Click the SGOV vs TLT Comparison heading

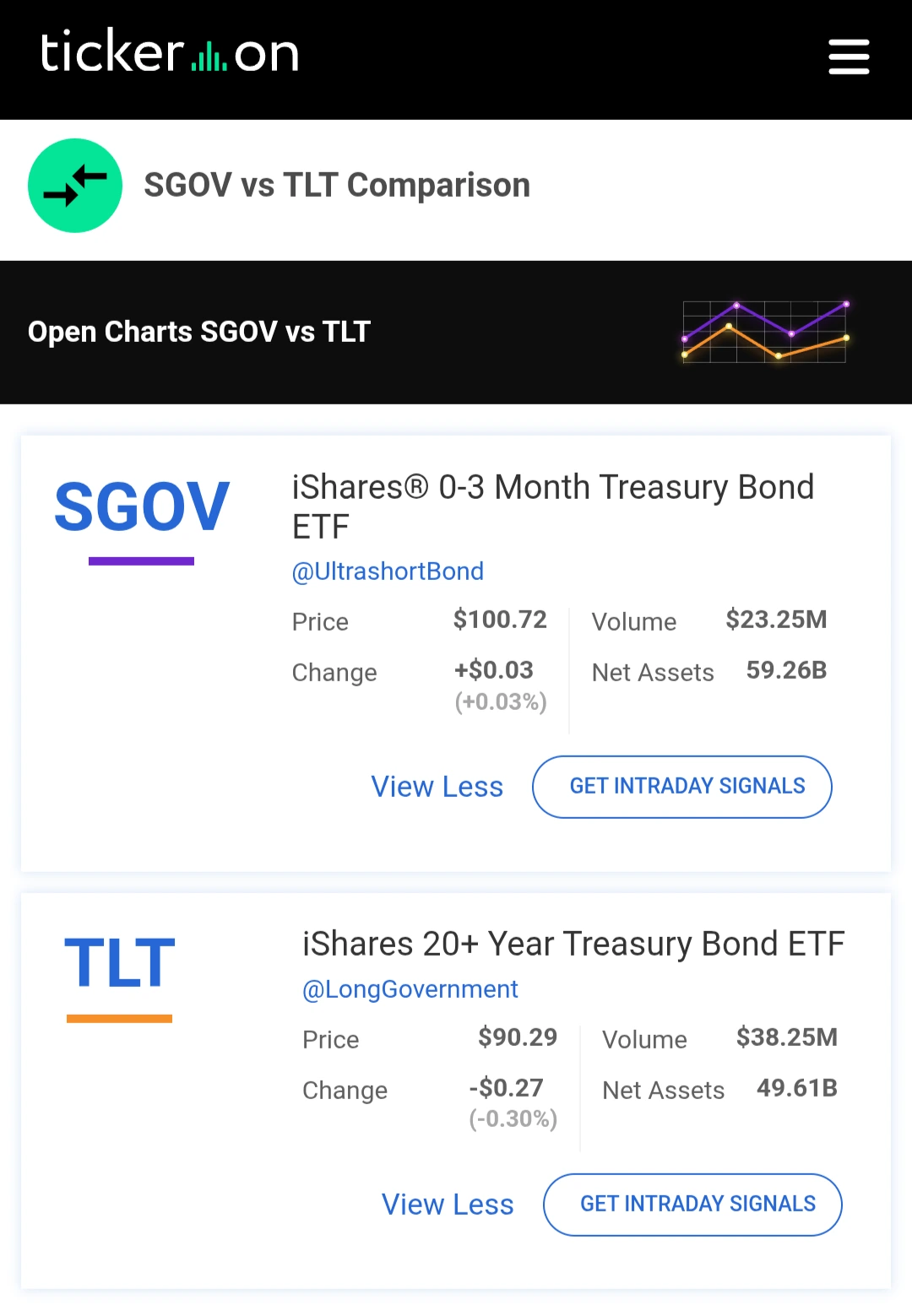(x=337, y=186)
